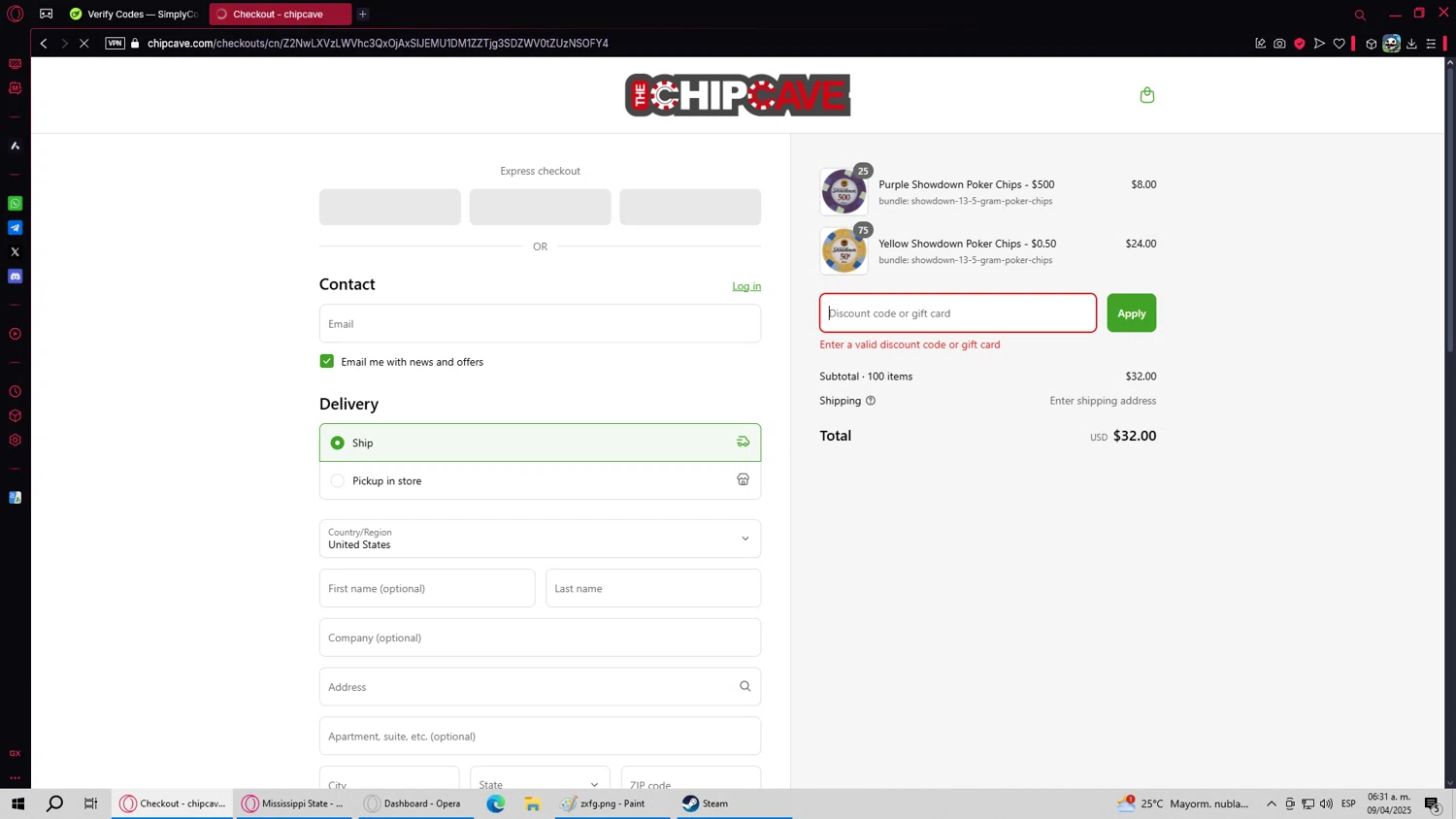
Task: Click the Yellow Showdown chip thumbnail
Action: (844, 251)
